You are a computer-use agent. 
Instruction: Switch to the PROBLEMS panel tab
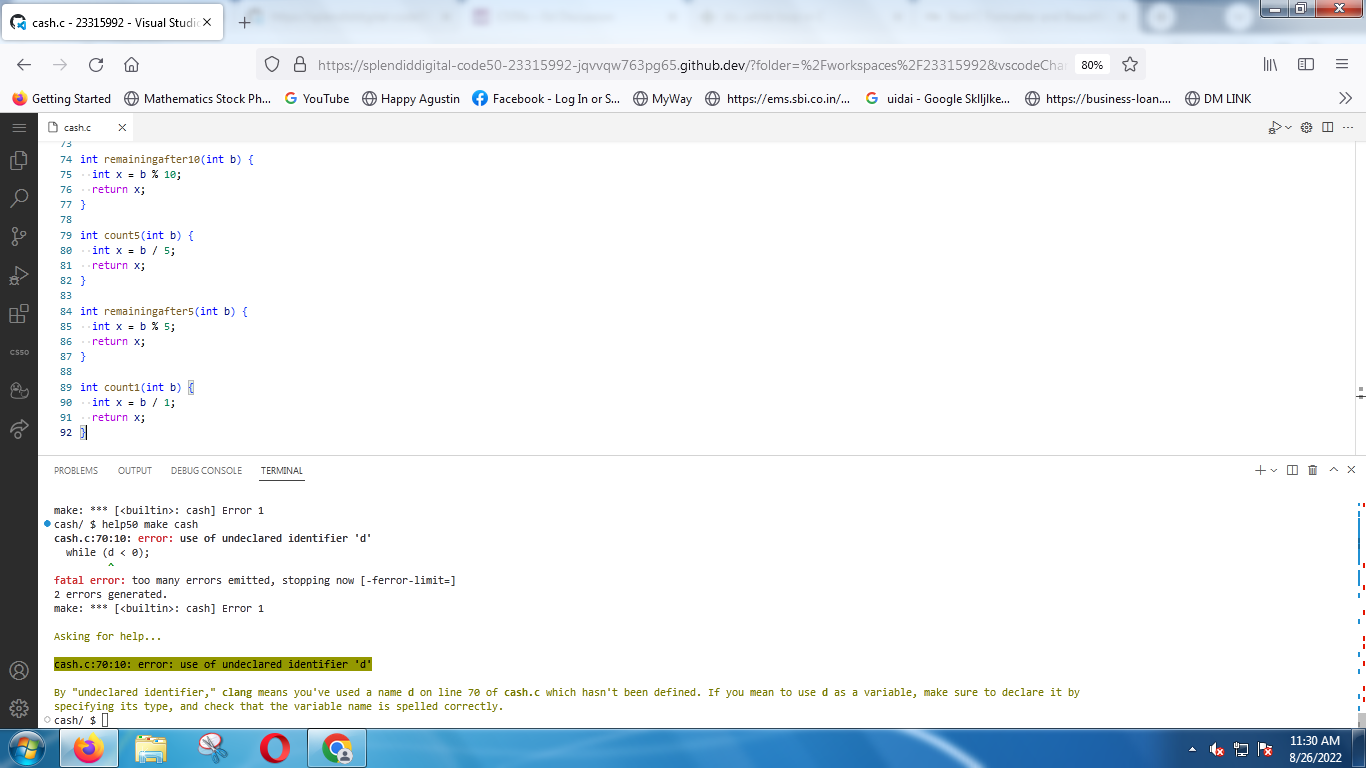point(76,471)
